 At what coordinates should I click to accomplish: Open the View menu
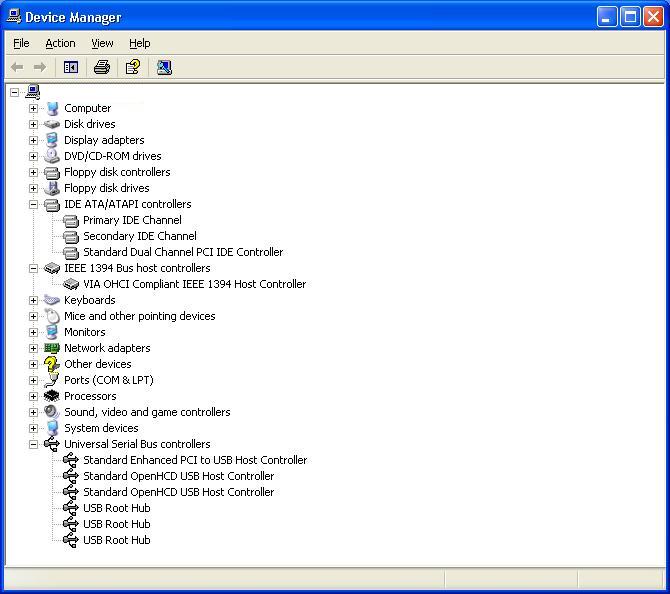click(102, 43)
